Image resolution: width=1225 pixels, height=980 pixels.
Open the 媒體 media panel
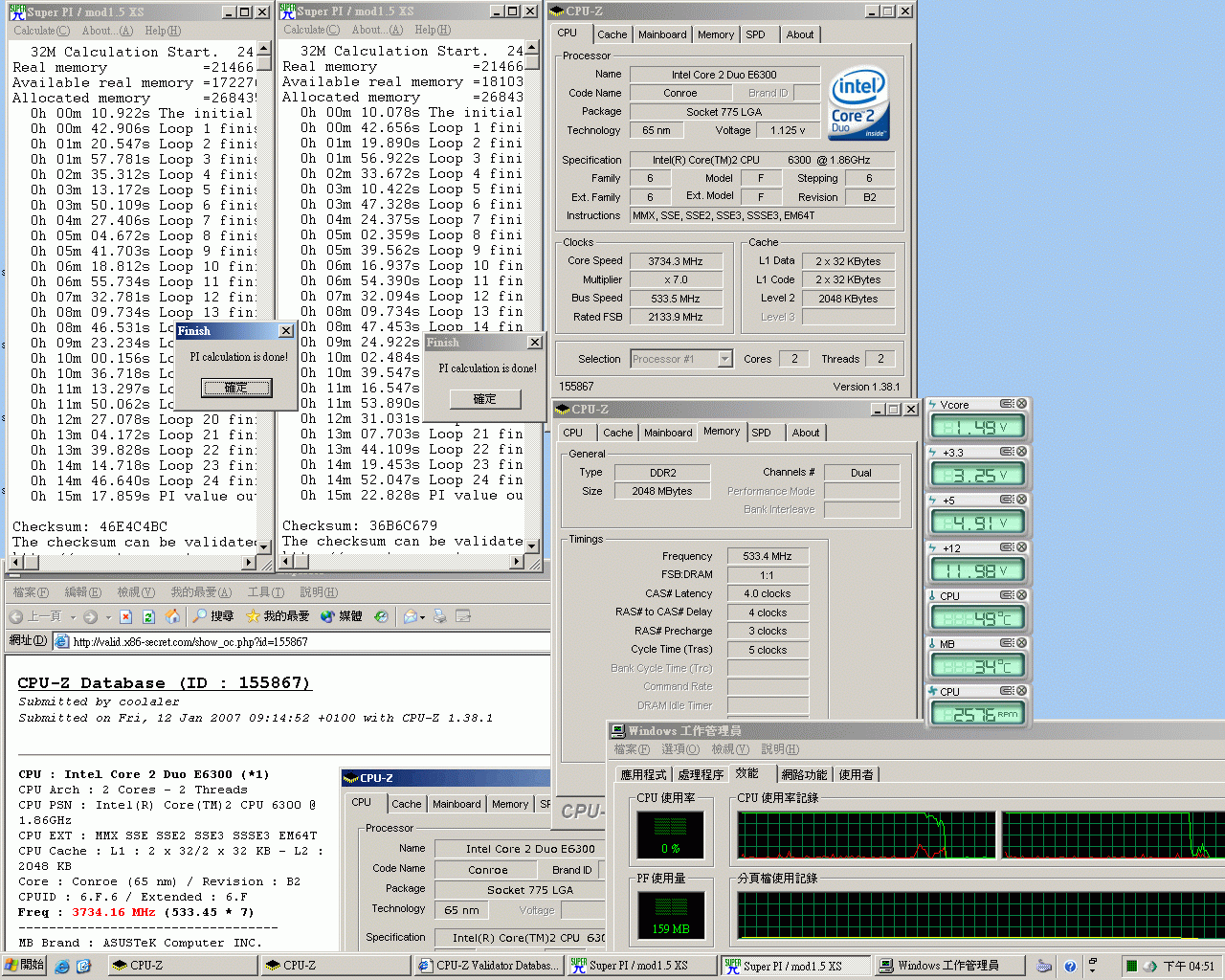click(342, 616)
